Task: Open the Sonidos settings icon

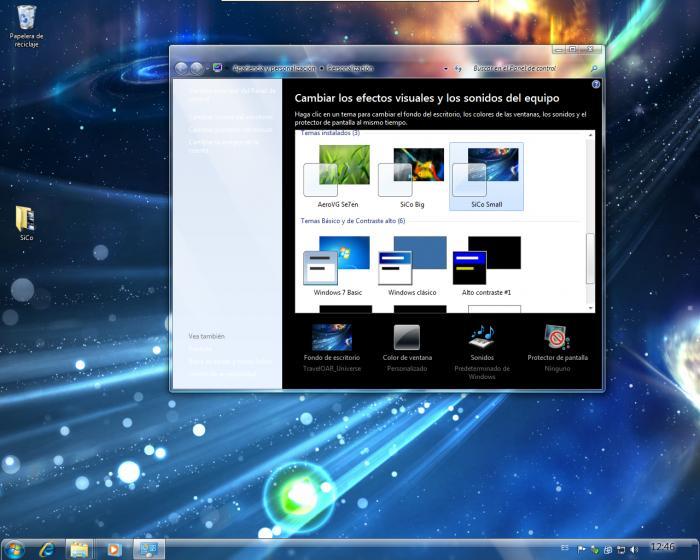Action: click(482, 337)
